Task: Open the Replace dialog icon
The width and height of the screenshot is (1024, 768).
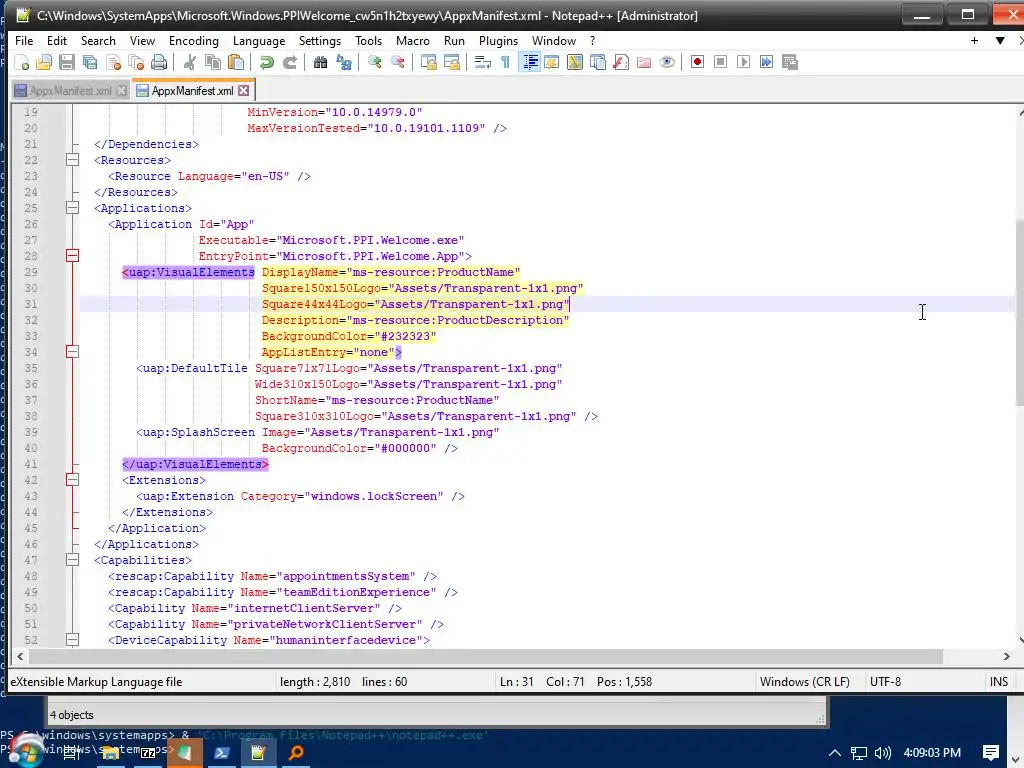Action: click(344, 62)
